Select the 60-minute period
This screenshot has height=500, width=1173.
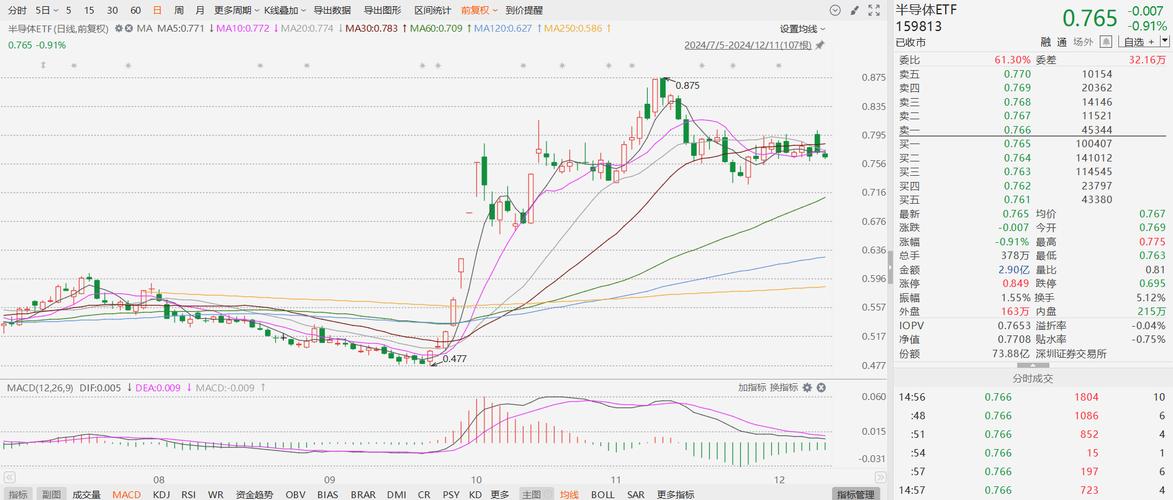pos(135,10)
